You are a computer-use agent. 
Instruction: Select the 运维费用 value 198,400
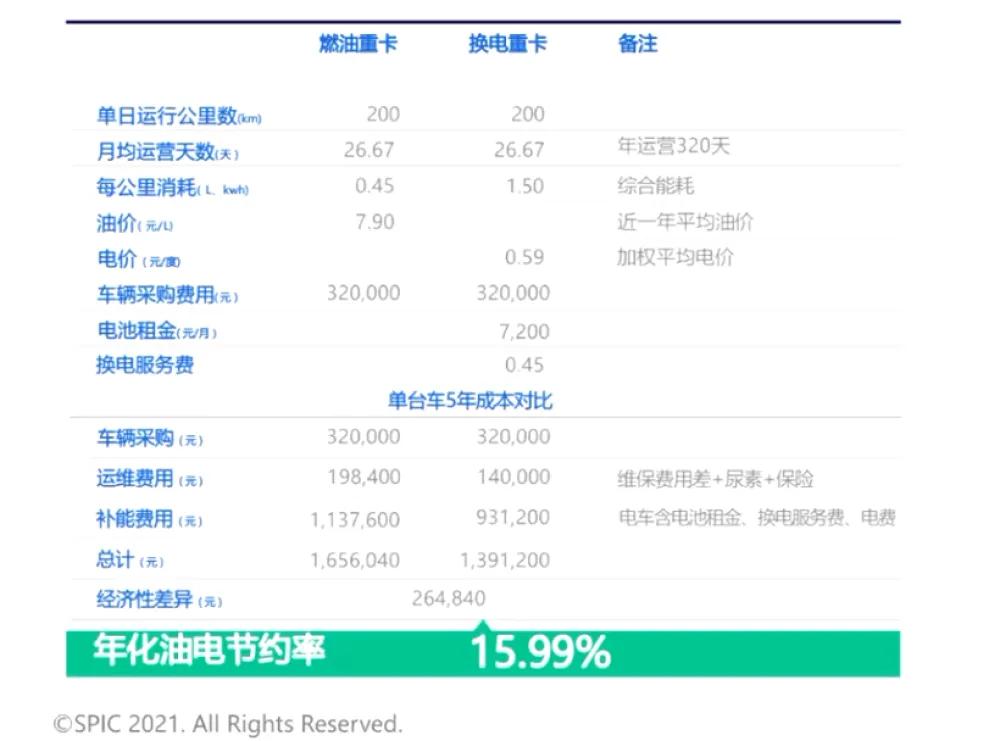point(364,478)
